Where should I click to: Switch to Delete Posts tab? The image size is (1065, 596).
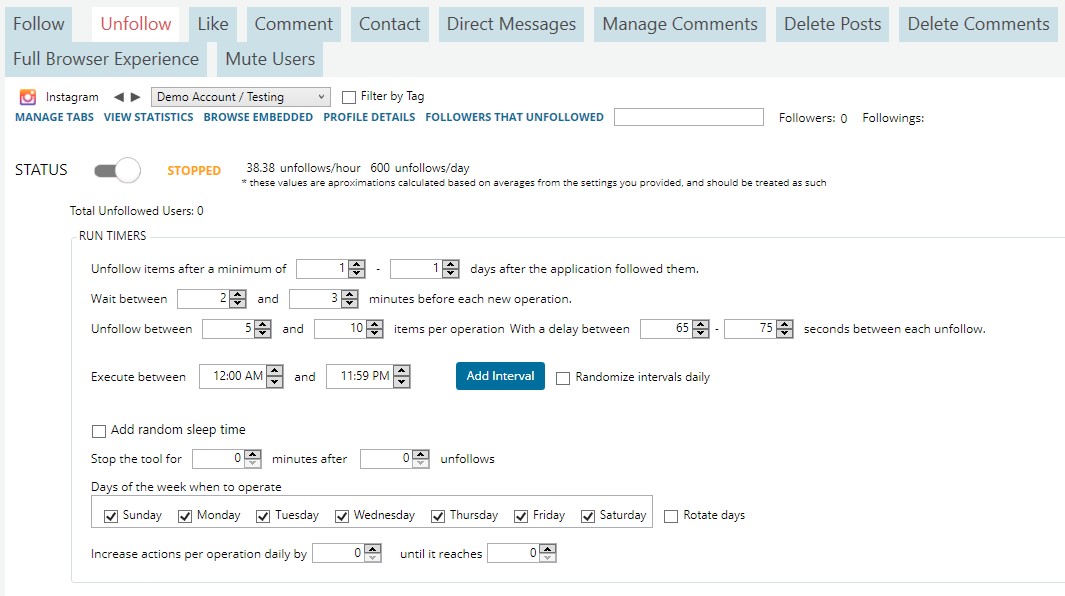point(833,24)
